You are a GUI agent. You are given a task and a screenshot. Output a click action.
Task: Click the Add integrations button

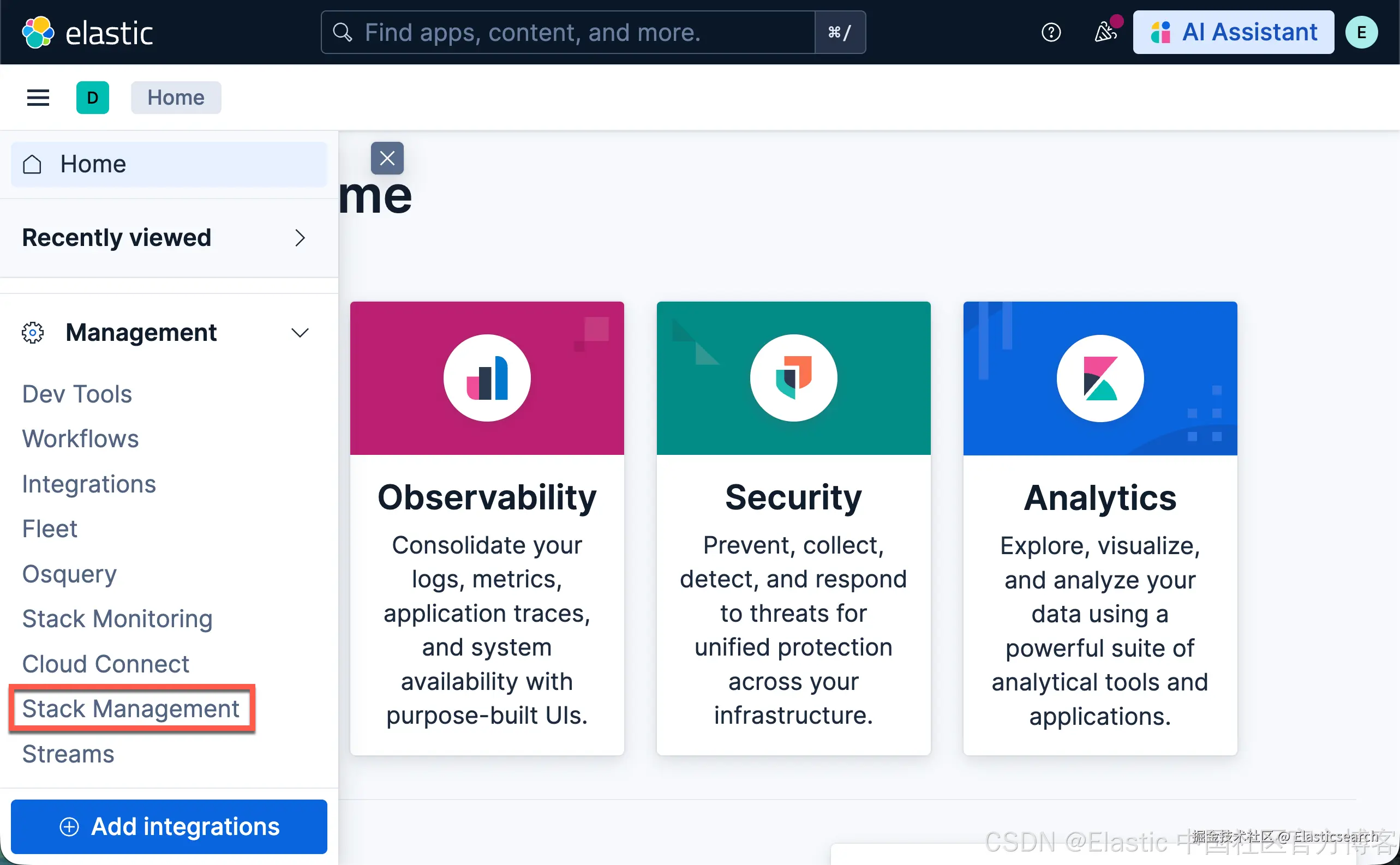pyautogui.click(x=169, y=827)
